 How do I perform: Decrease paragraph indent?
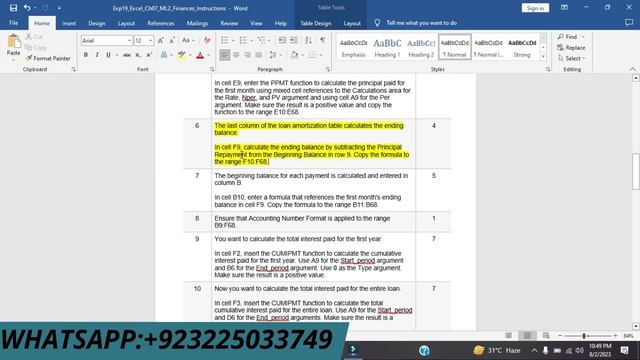click(282, 40)
